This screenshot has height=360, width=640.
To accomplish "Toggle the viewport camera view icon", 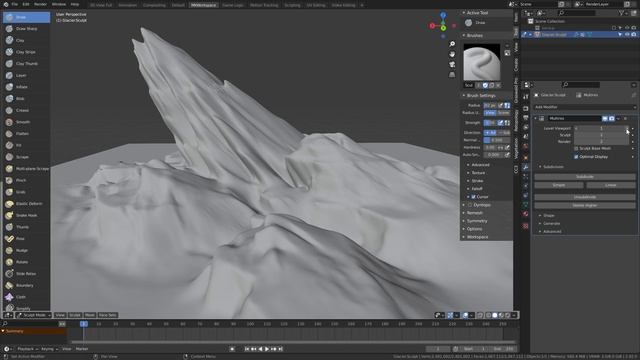I will click(x=452, y=64).
